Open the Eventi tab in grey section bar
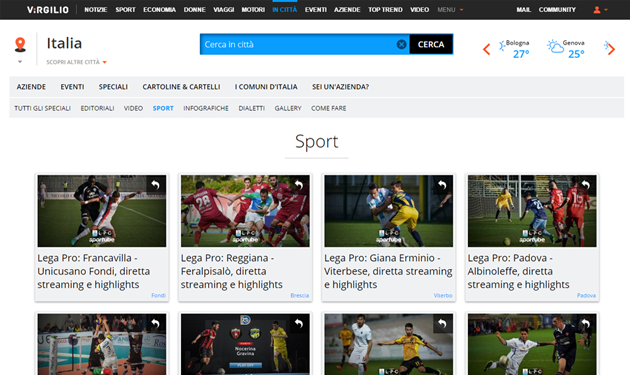The height and width of the screenshot is (375, 630). [72, 87]
